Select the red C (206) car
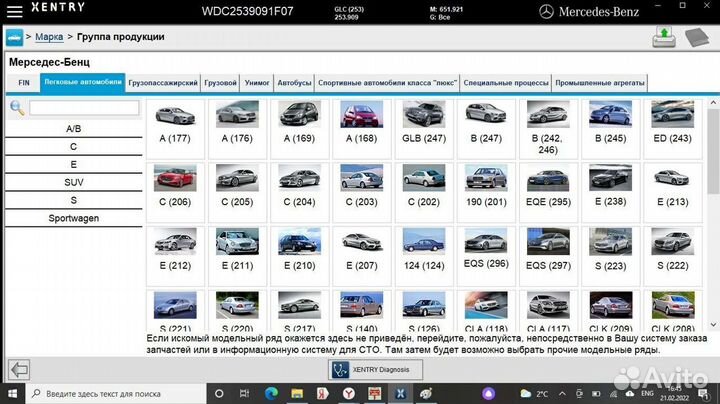 pos(175,193)
